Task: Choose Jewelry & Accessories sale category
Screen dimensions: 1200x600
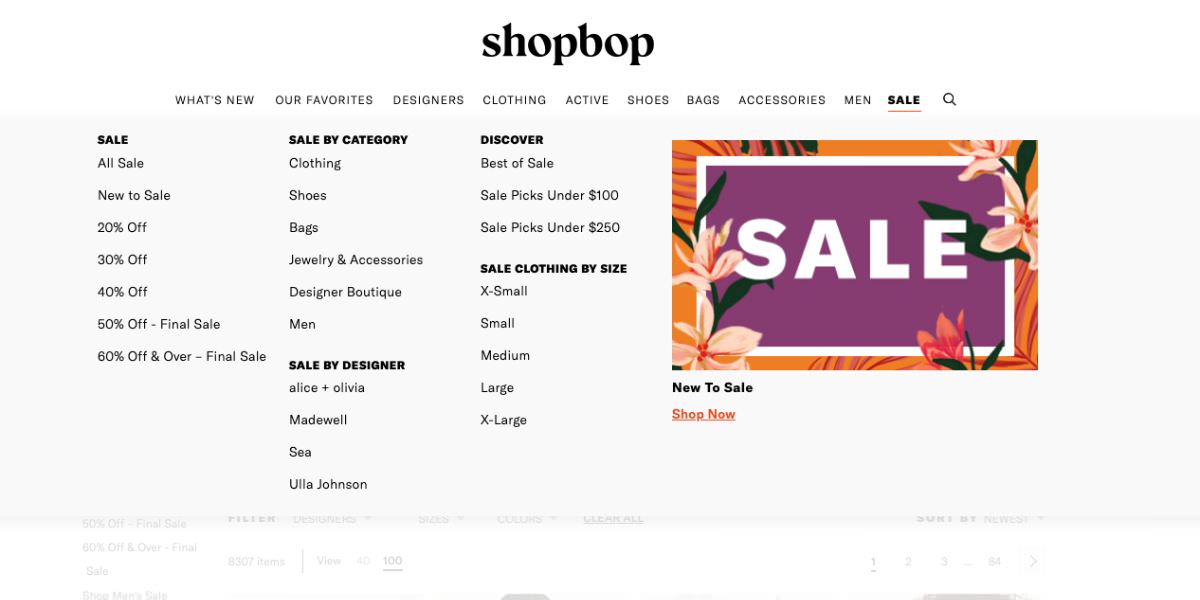Action: pos(356,260)
